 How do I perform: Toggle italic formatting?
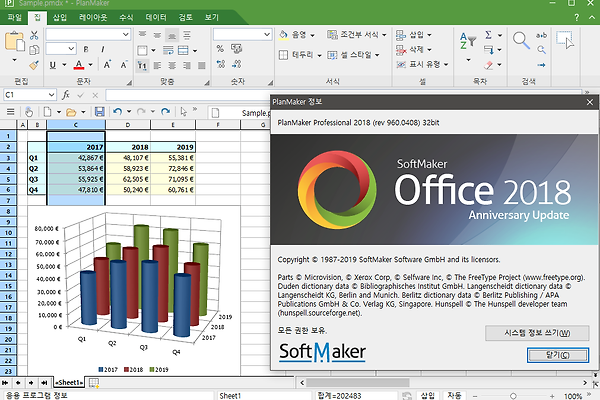tap(103, 49)
